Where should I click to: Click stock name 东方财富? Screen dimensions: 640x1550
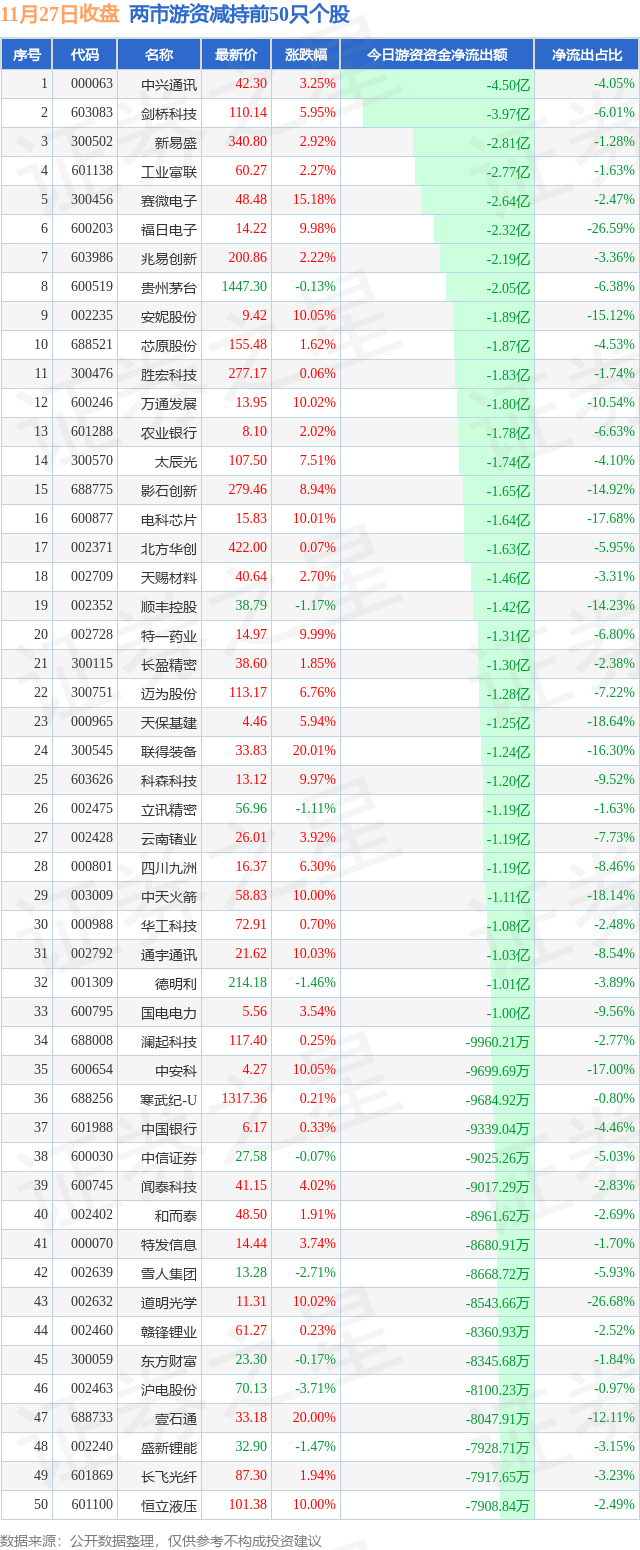[169, 1360]
